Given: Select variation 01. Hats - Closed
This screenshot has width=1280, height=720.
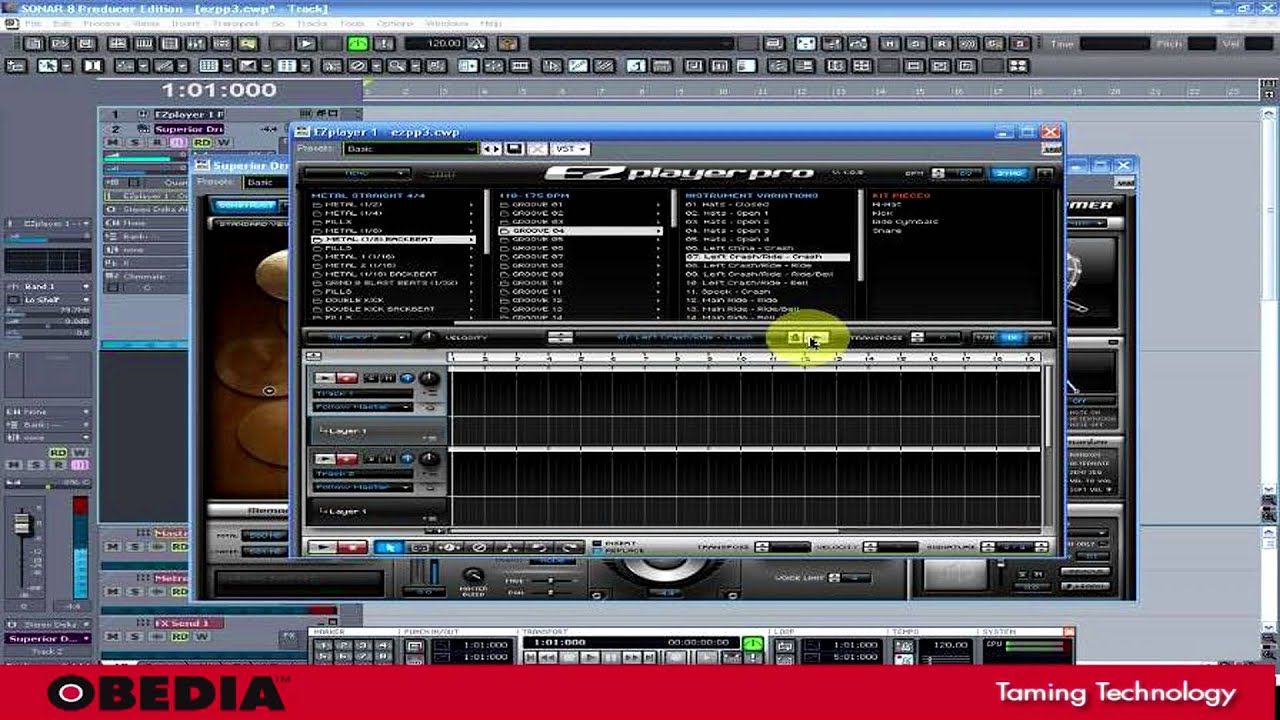Looking at the screenshot, I should [x=767, y=204].
